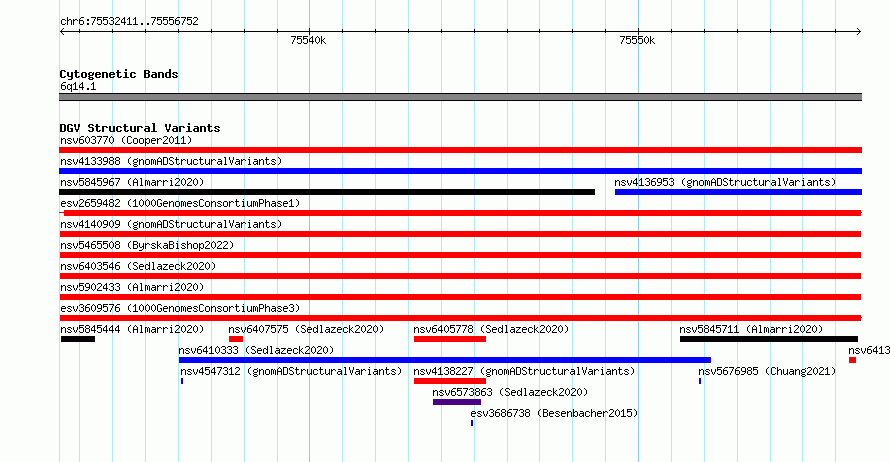Click the nsv603770 (Cooper2011) label
The image size is (890, 462).
click(x=126, y=140)
